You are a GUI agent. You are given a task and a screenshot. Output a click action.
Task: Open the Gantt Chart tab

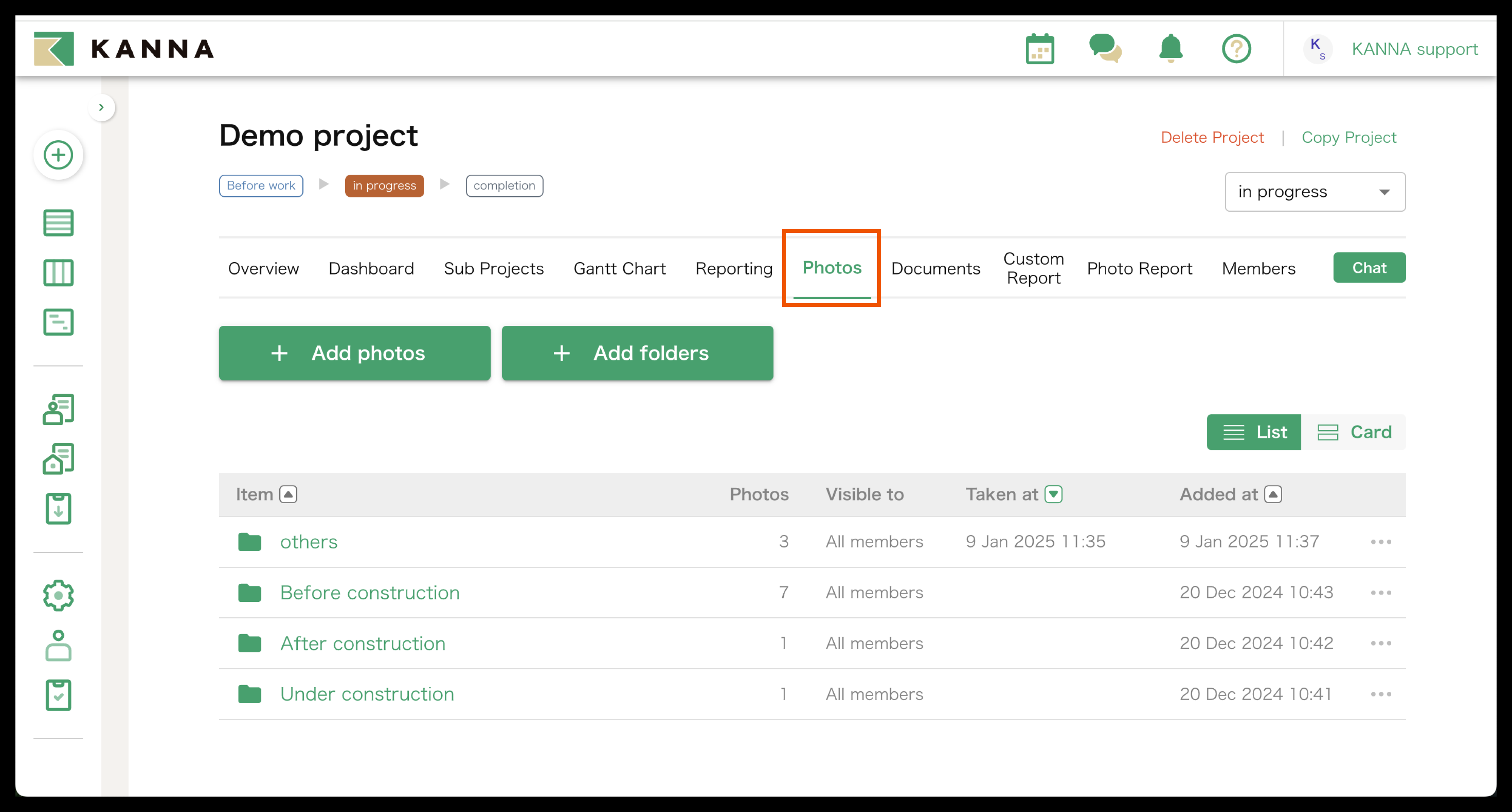tap(619, 269)
